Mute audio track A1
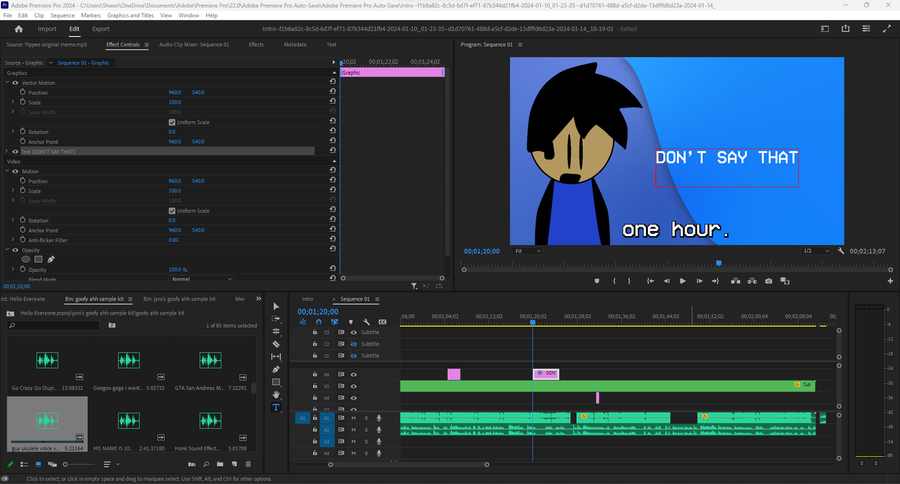This screenshot has width=900, height=484. (354, 418)
